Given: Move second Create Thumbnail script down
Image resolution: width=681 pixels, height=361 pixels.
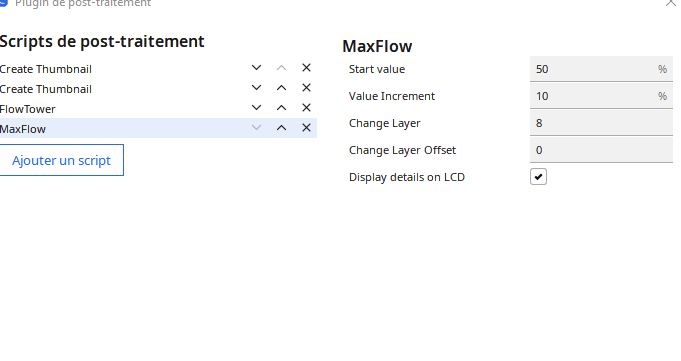Looking at the screenshot, I should tap(256, 88).
